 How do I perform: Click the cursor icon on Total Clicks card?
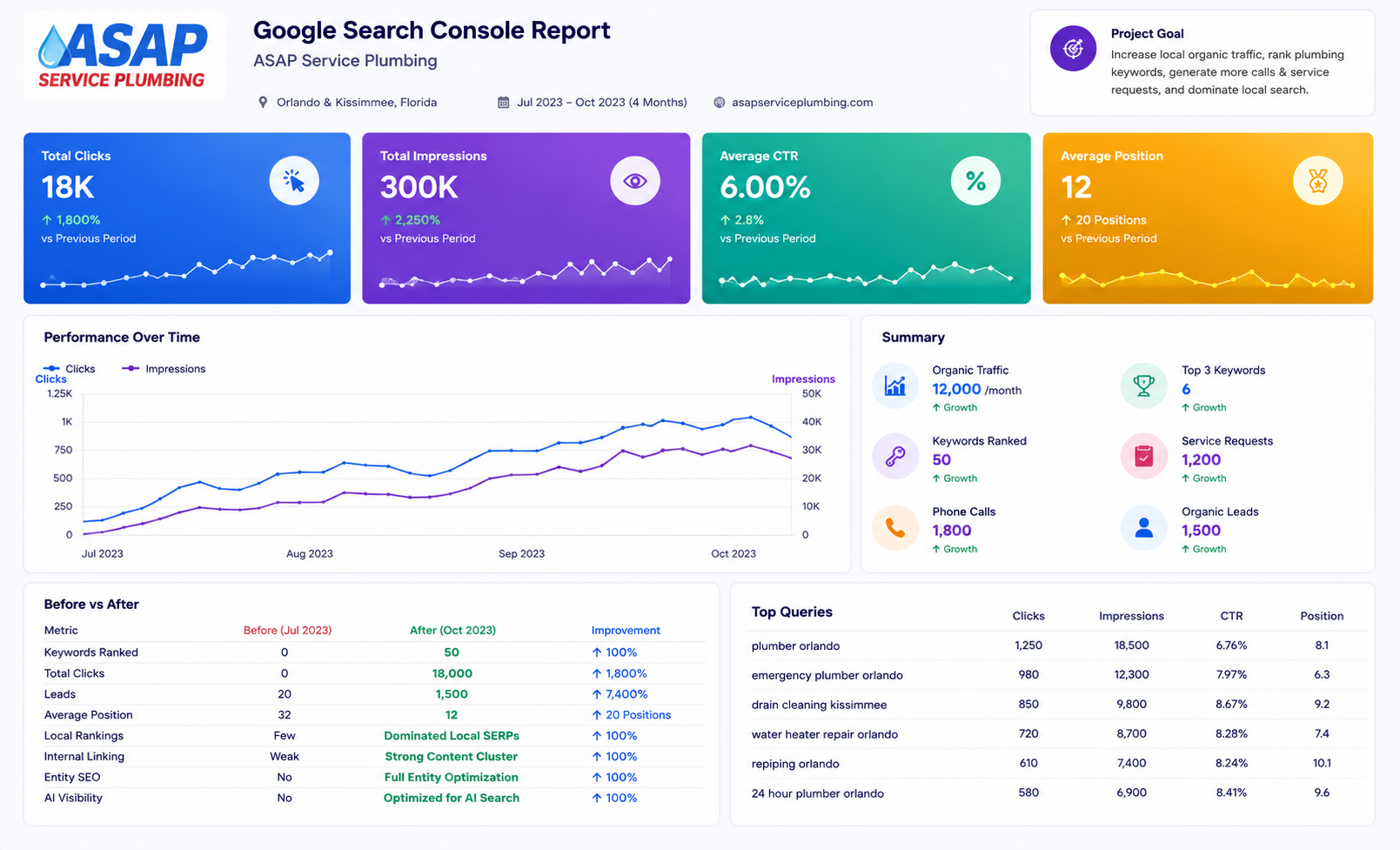coord(294,181)
